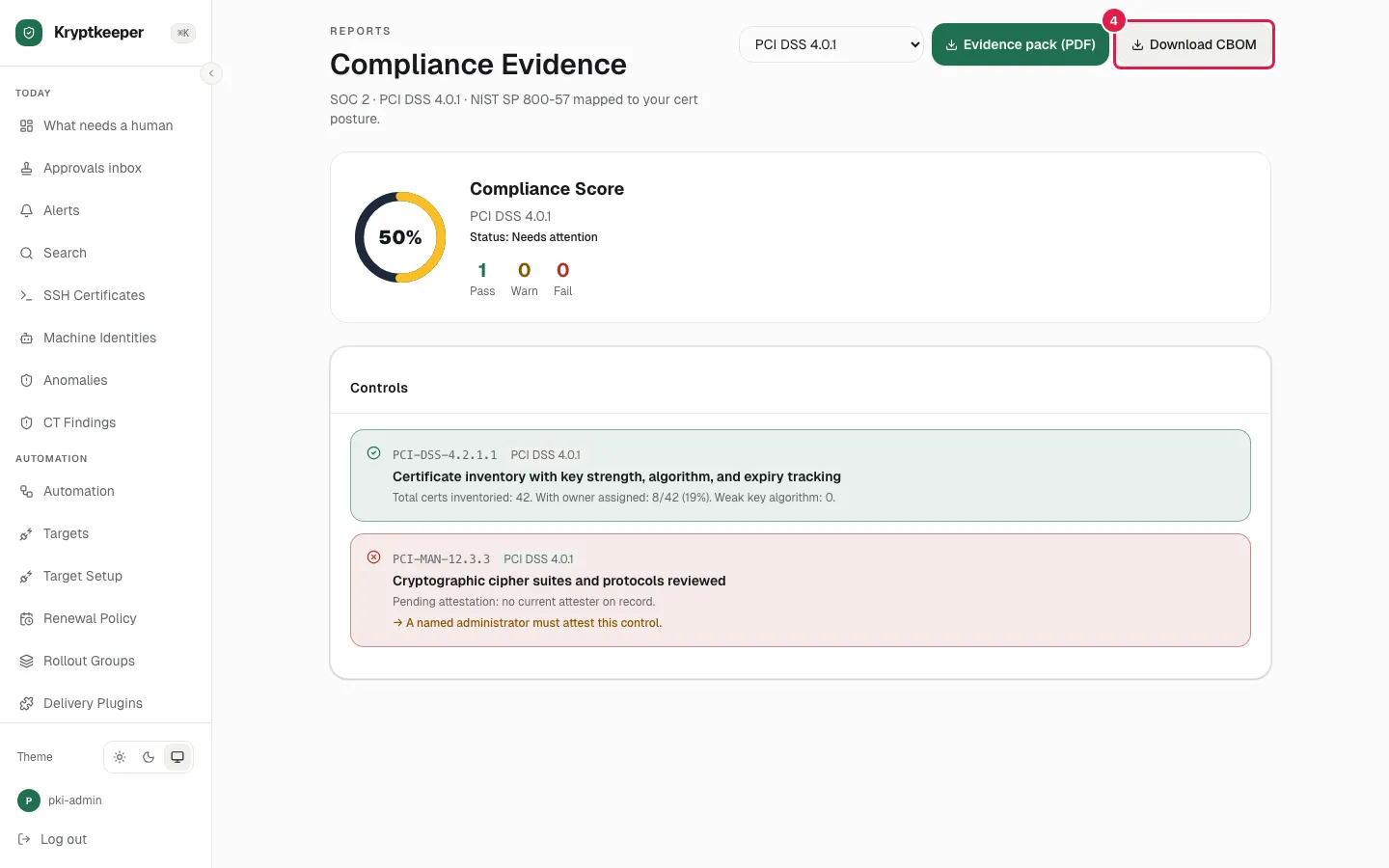Open the Approvals inbox stamp icon
The height and width of the screenshot is (868, 1389).
click(x=26, y=168)
